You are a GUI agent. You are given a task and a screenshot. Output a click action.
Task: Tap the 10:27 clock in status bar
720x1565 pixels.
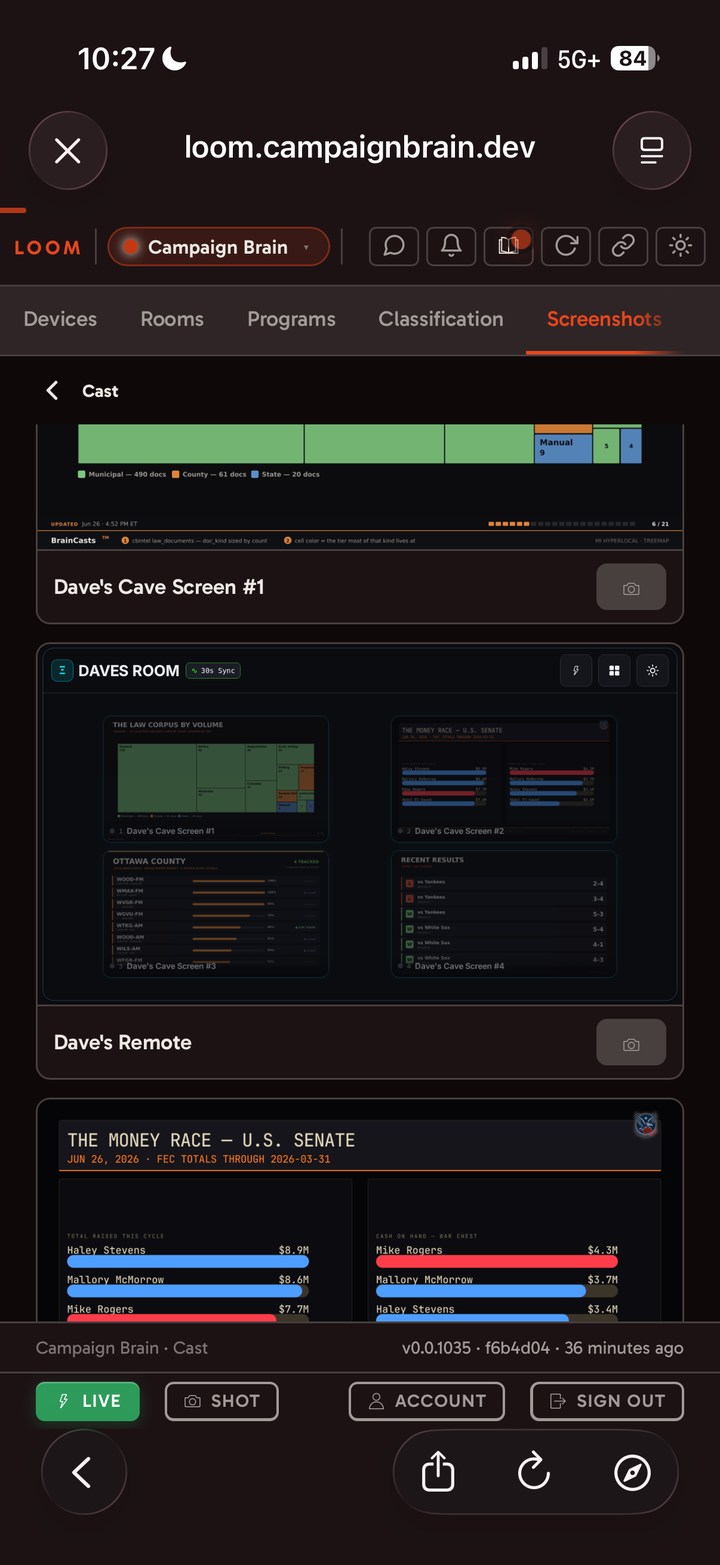pyautogui.click(x=117, y=59)
